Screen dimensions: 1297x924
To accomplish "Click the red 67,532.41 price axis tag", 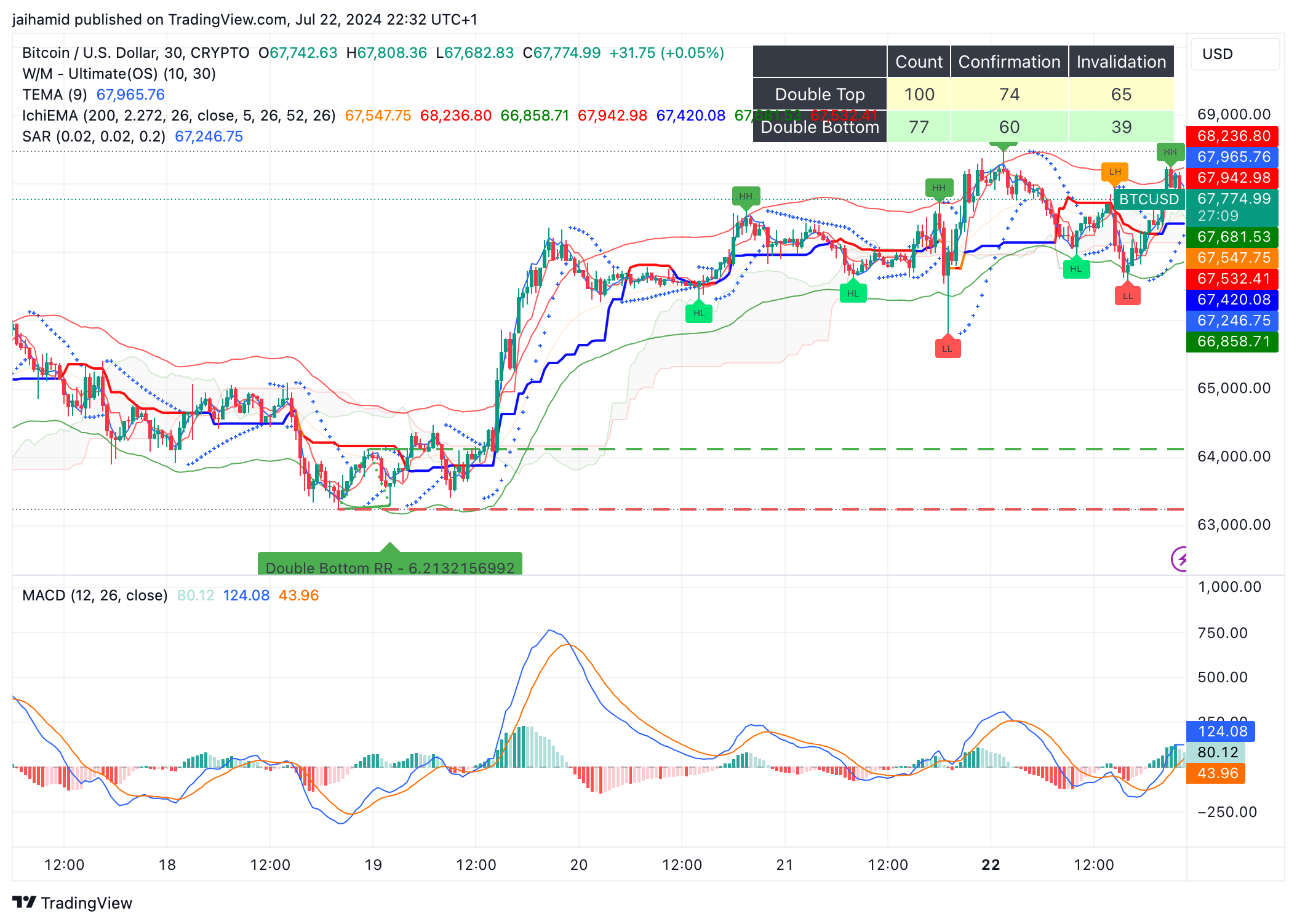I will pos(1232,279).
